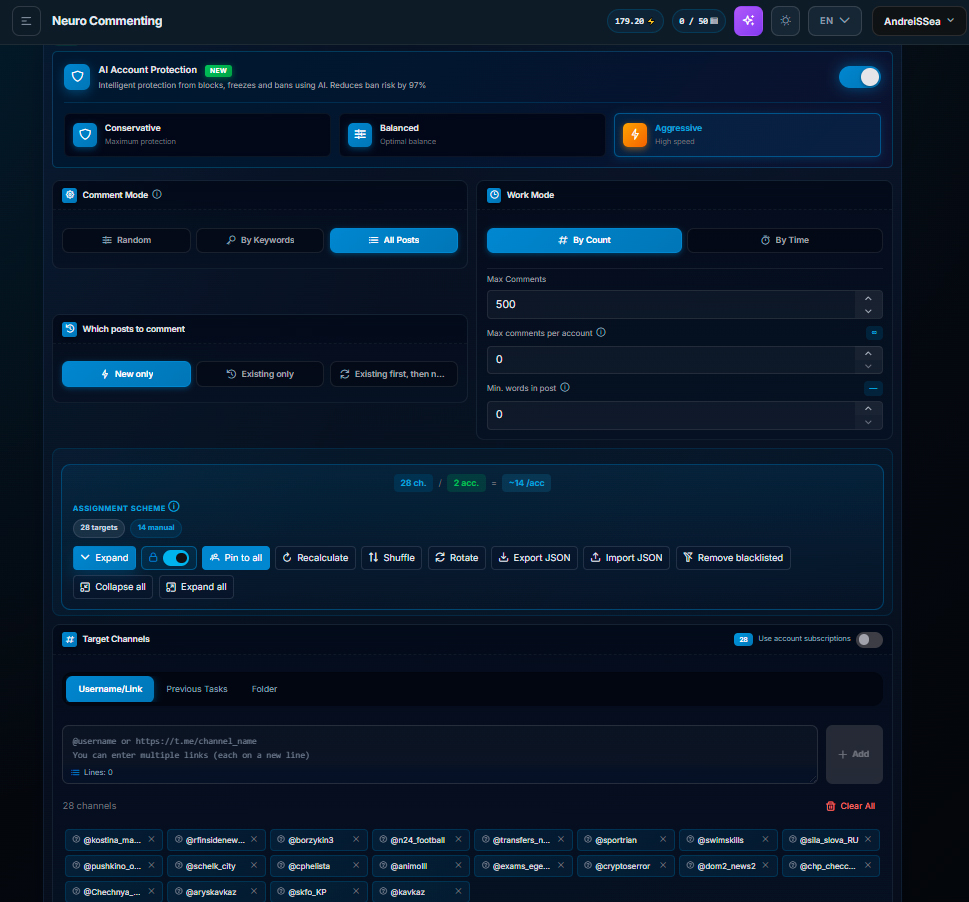Viewport: 969px width, 902px height.
Task: Click the 0 / 50 accounts counter
Action: (x=698, y=21)
